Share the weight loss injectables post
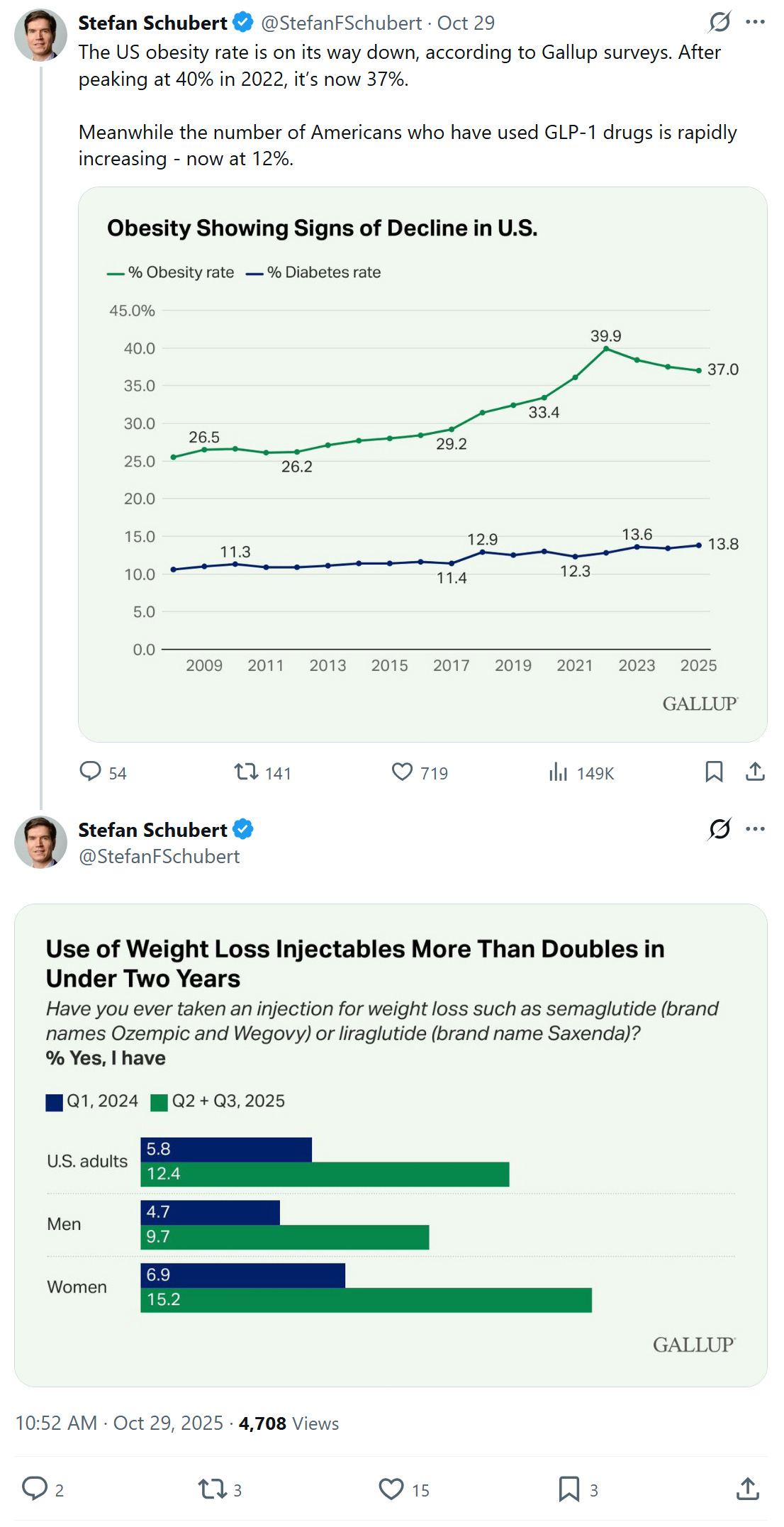The height and width of the screenshot is (1527, 784). click(x=748, y=1489)
